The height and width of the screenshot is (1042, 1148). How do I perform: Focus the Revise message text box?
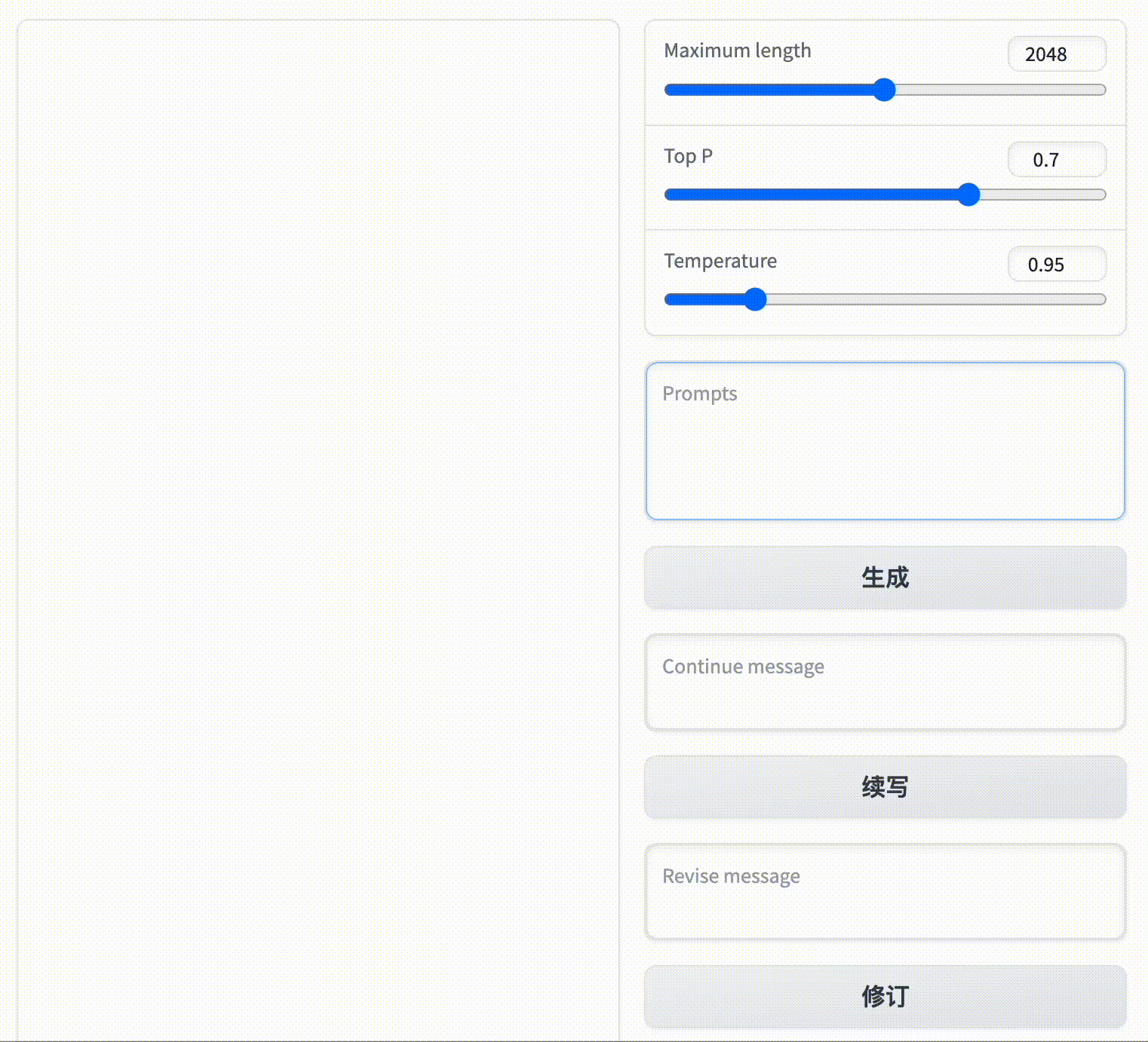coord(886,892)
